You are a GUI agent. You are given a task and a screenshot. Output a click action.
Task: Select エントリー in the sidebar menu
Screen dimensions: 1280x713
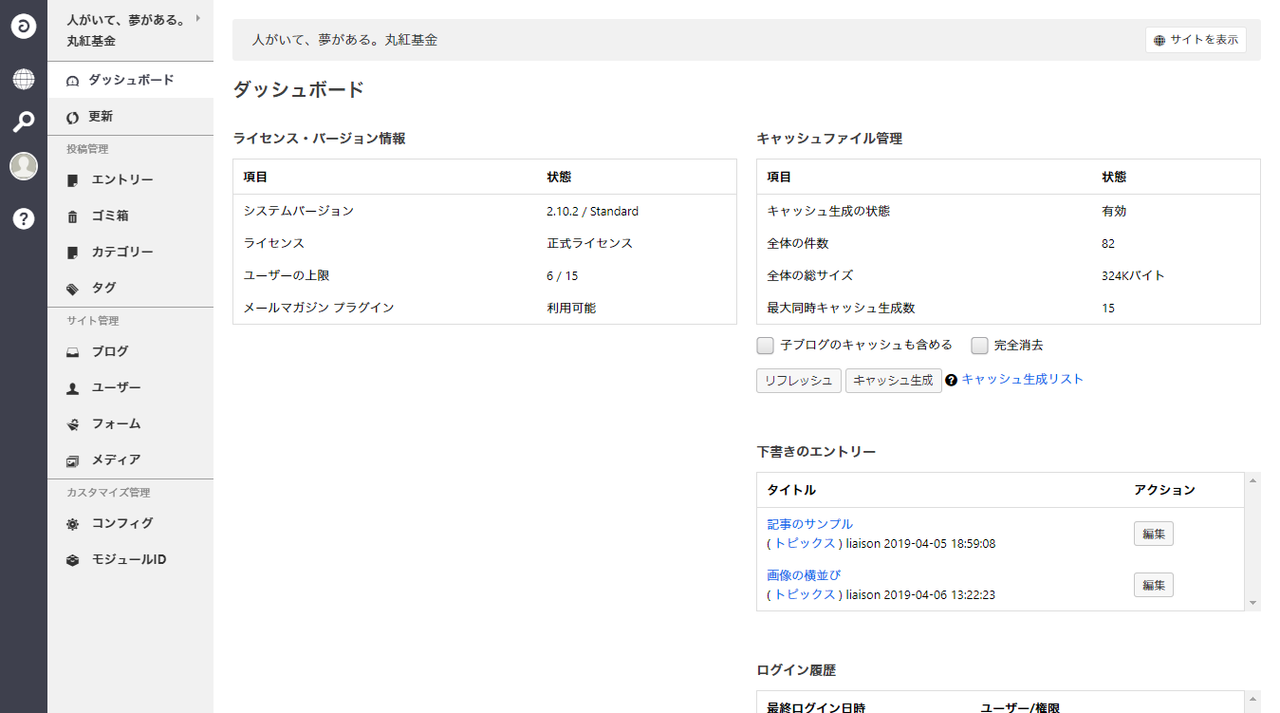point(122,180)
